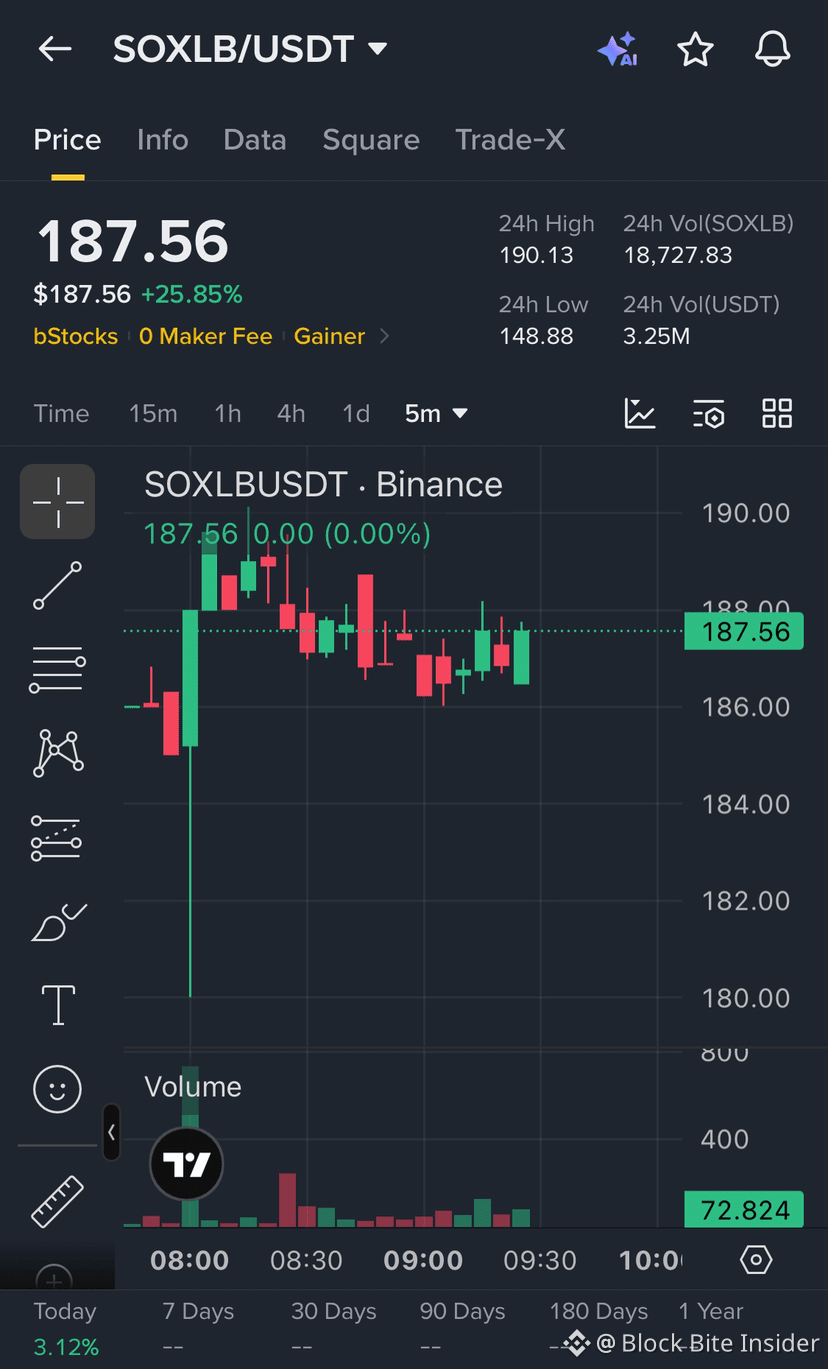The image size is (828, 1369).
Task: Tap the 90 Days performance entry
Action: tap(462, 1328)
